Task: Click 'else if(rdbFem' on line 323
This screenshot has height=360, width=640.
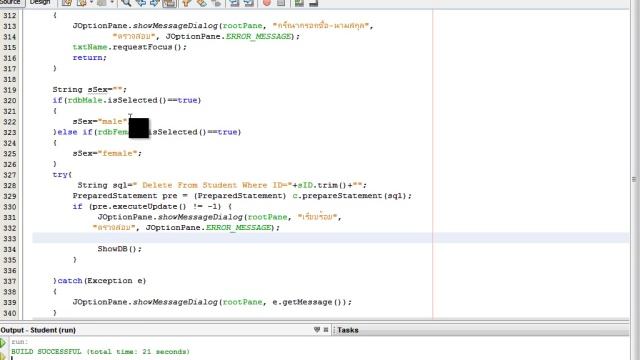Action: tap(93, 132)
